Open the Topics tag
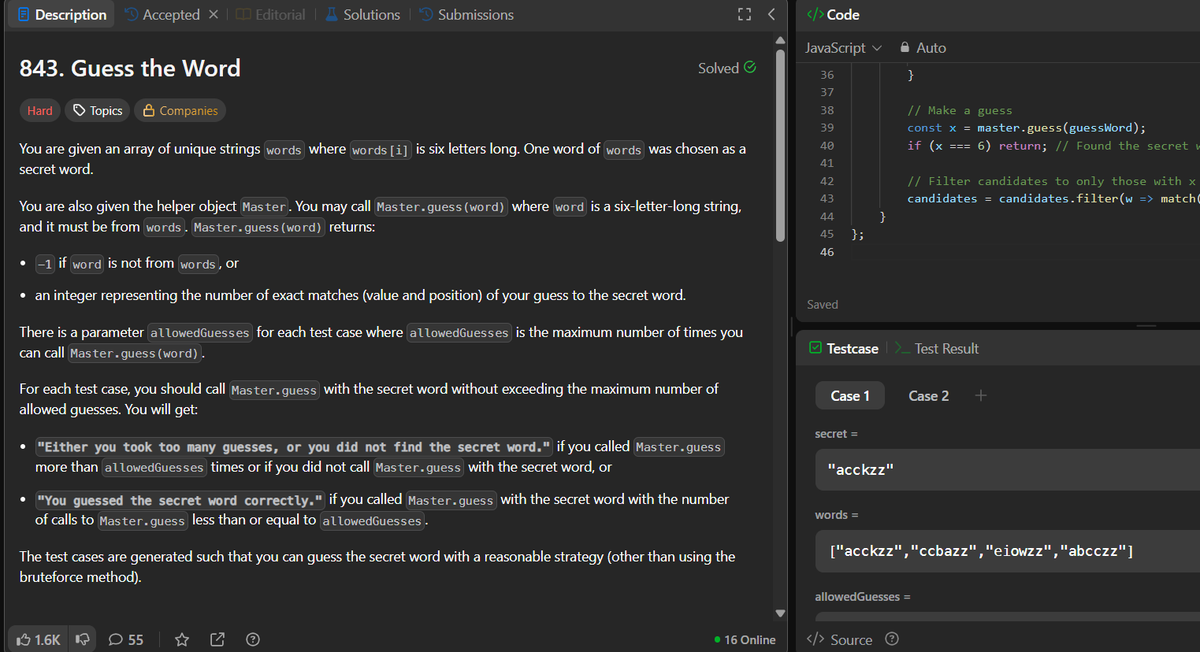Viewport: 1200px width, 652px height. tap(97, 110)
